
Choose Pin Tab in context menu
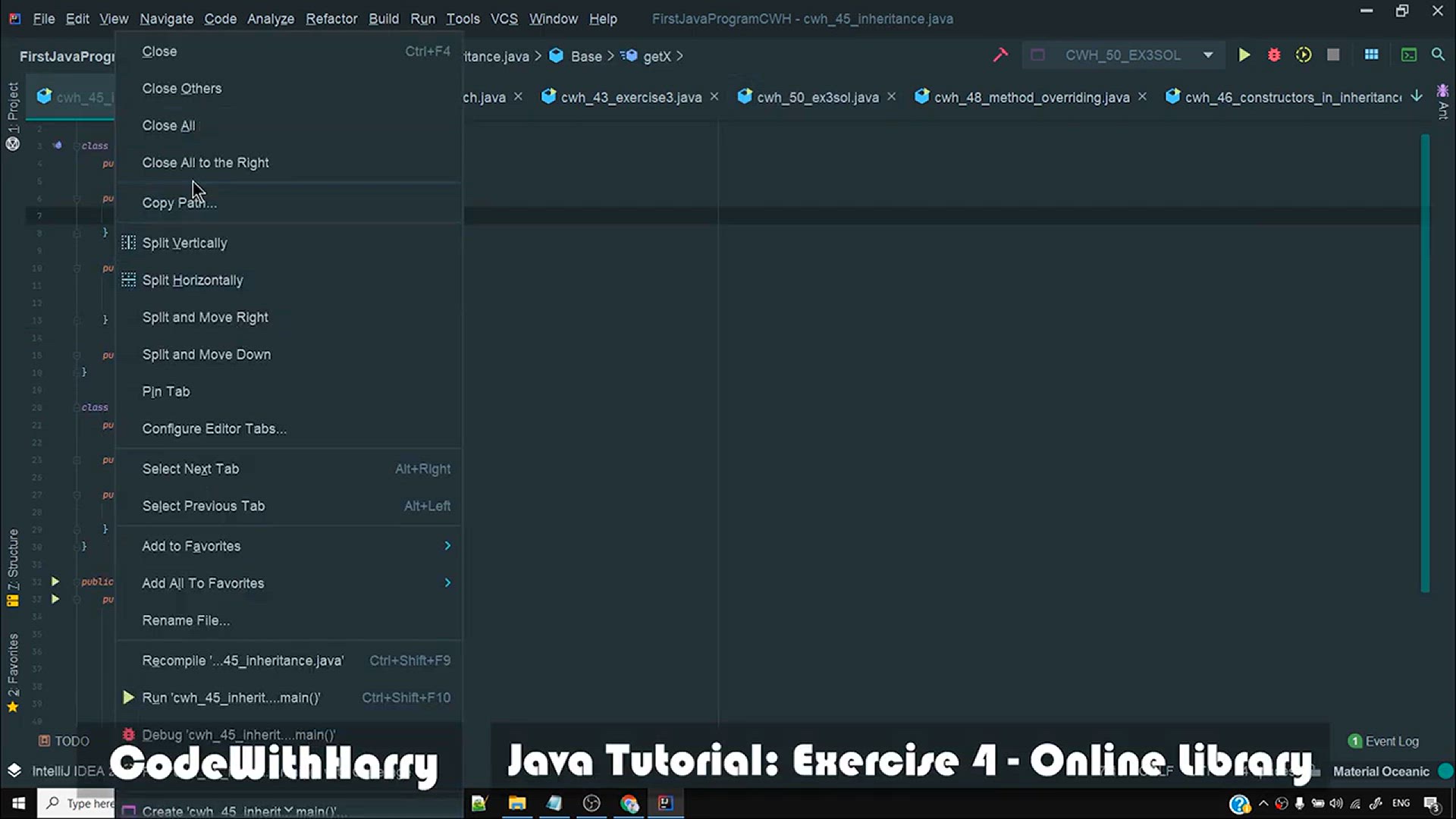pos(289,392)
